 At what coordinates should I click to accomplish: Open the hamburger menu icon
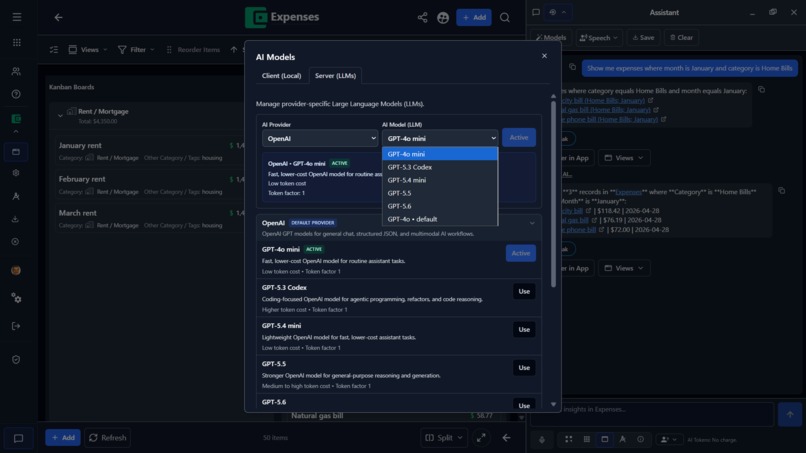(17, 17)
